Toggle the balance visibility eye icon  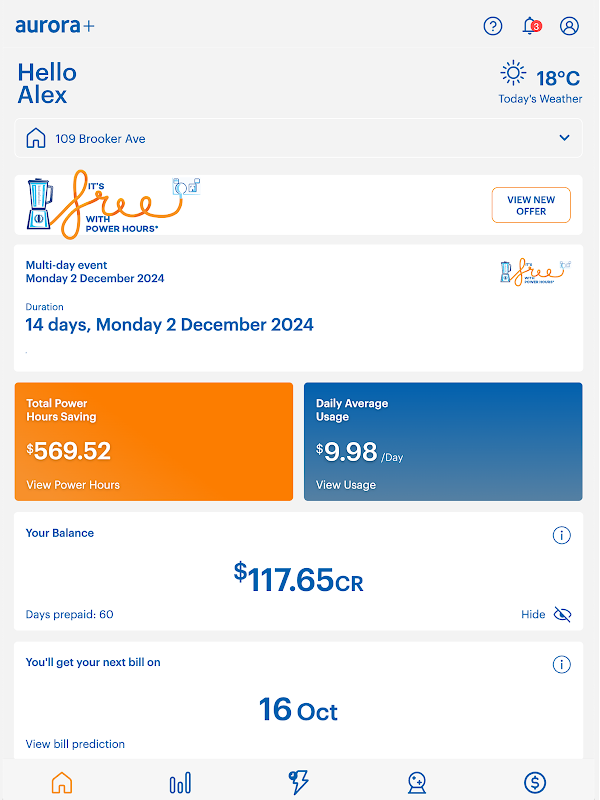(x=562, y=614)
